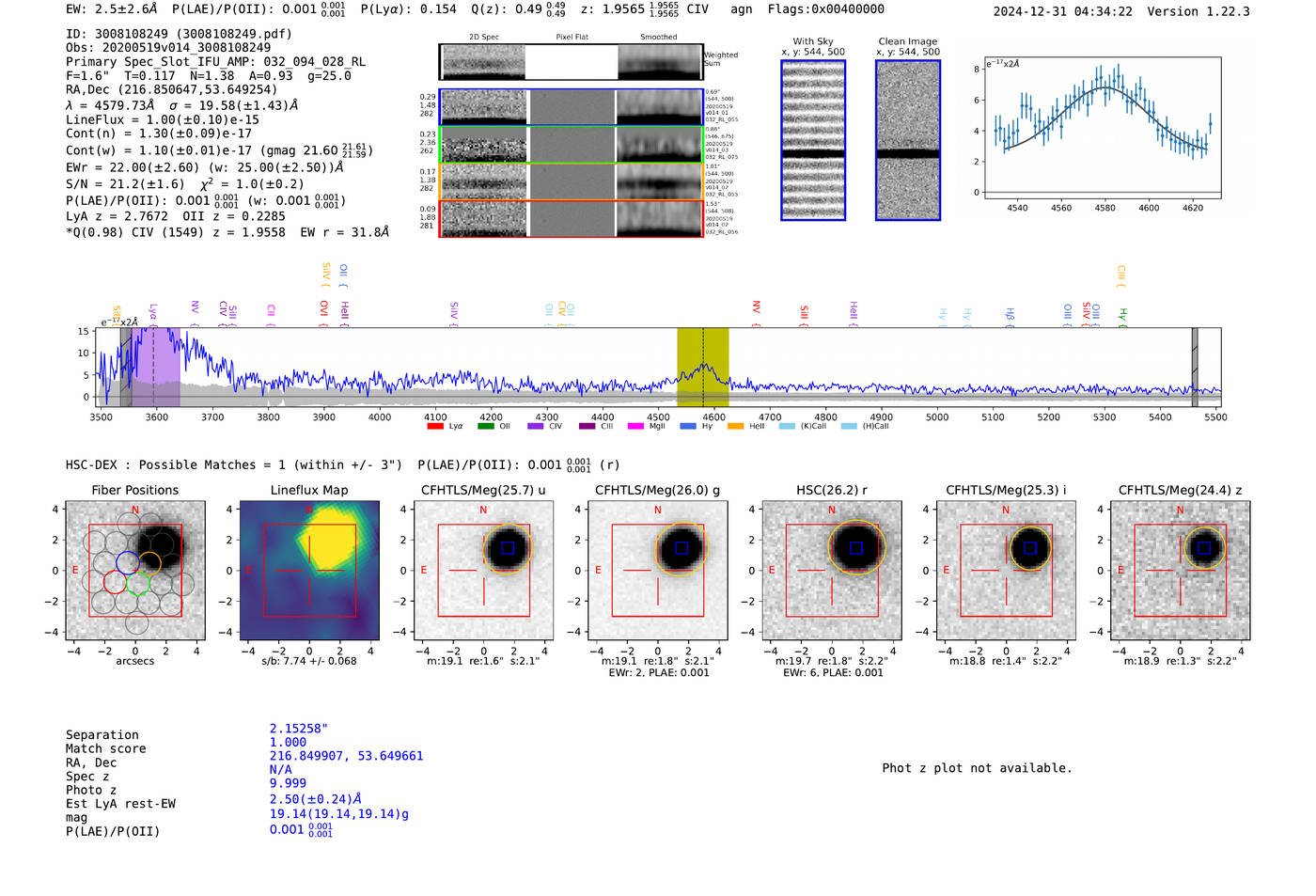This screenshot has width=1316, height=896.
Task: Click the 216.849907, 53.649661 coordinates value
Action: (x=346, y=756)
